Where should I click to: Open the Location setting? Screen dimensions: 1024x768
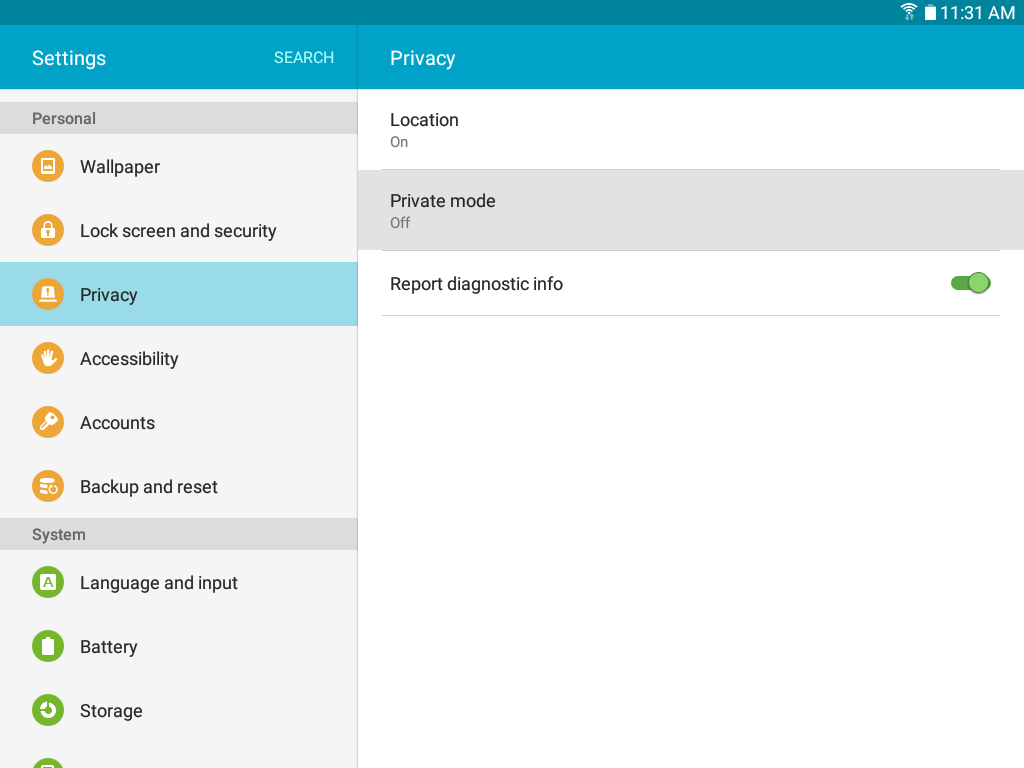pos(691,129)
